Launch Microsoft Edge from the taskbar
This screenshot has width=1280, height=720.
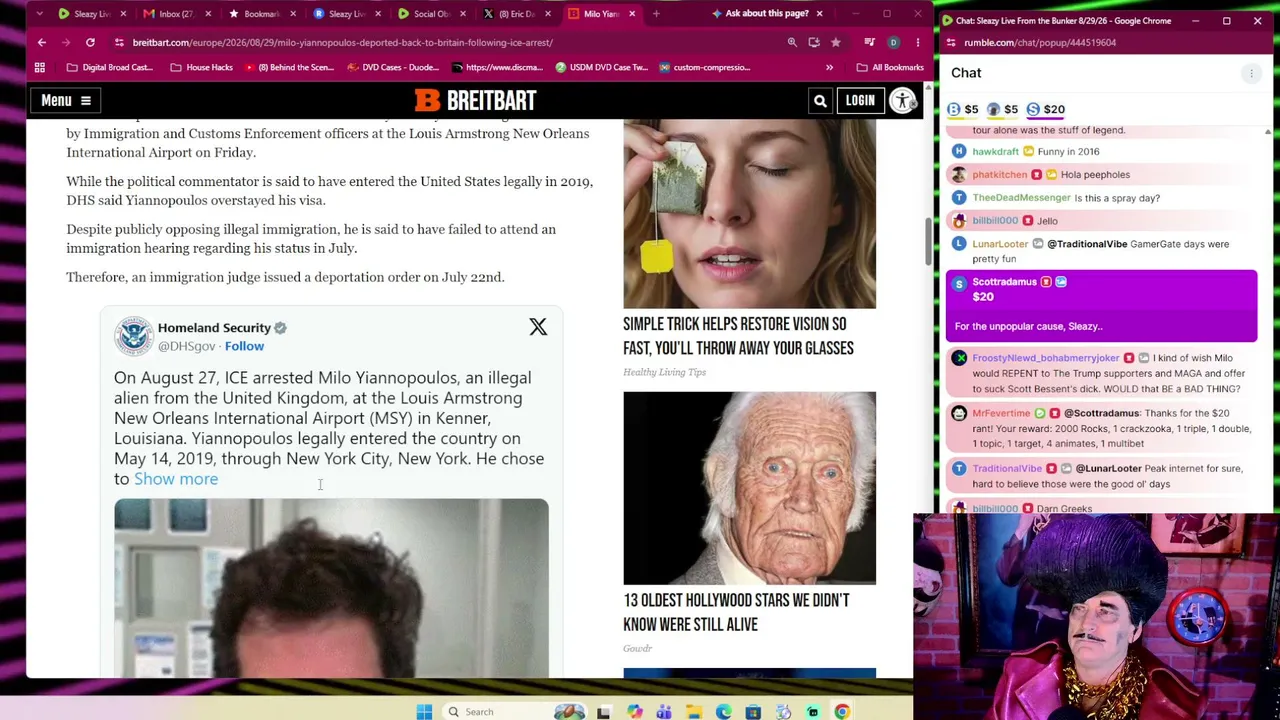point(723,712)
